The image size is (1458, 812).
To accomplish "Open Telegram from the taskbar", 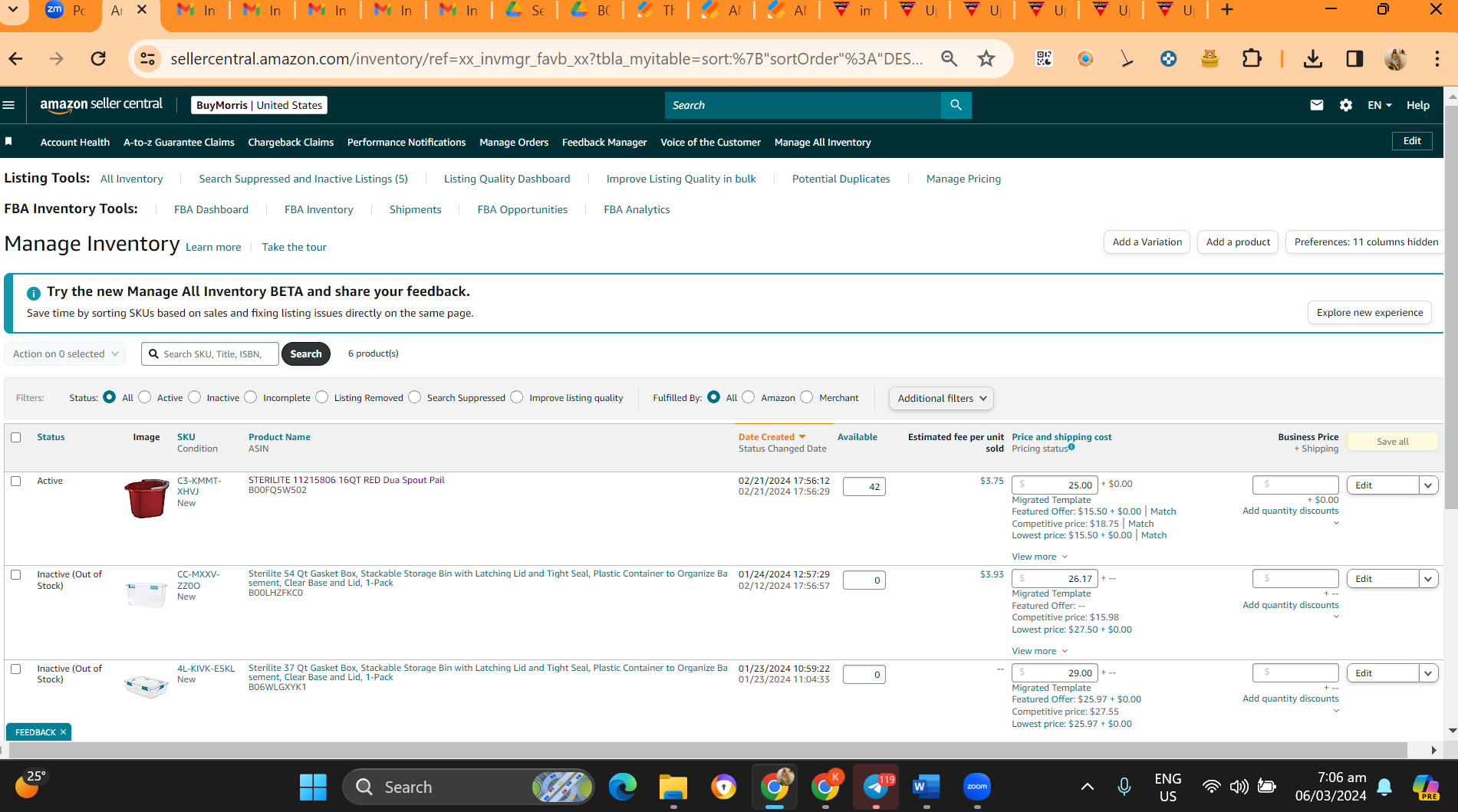I will click(876, 787).
